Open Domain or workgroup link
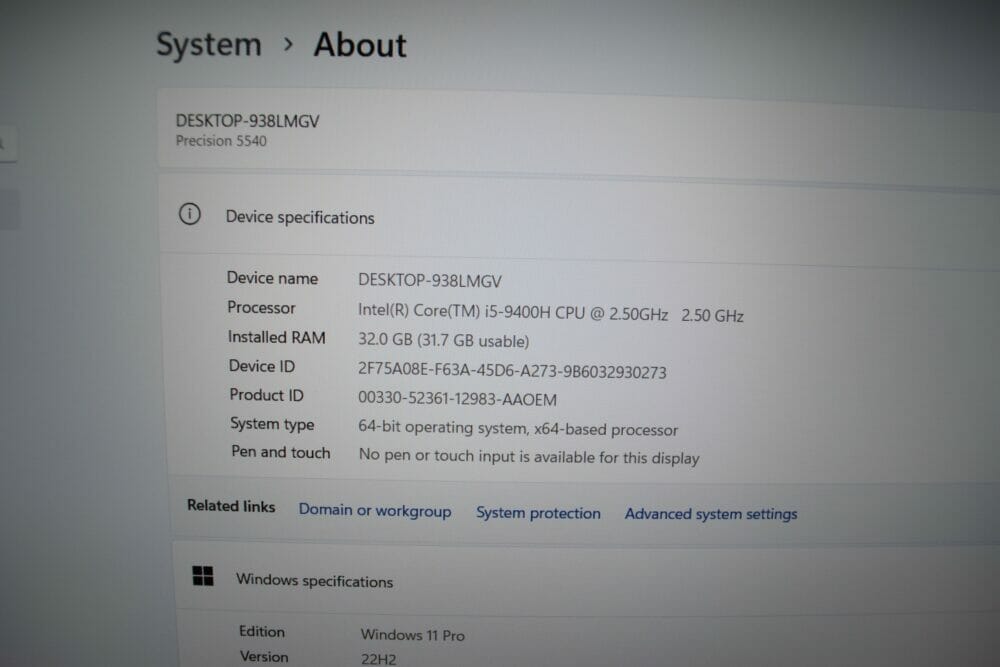Viewport: 1000px width, 667px height. coord(375,511)
